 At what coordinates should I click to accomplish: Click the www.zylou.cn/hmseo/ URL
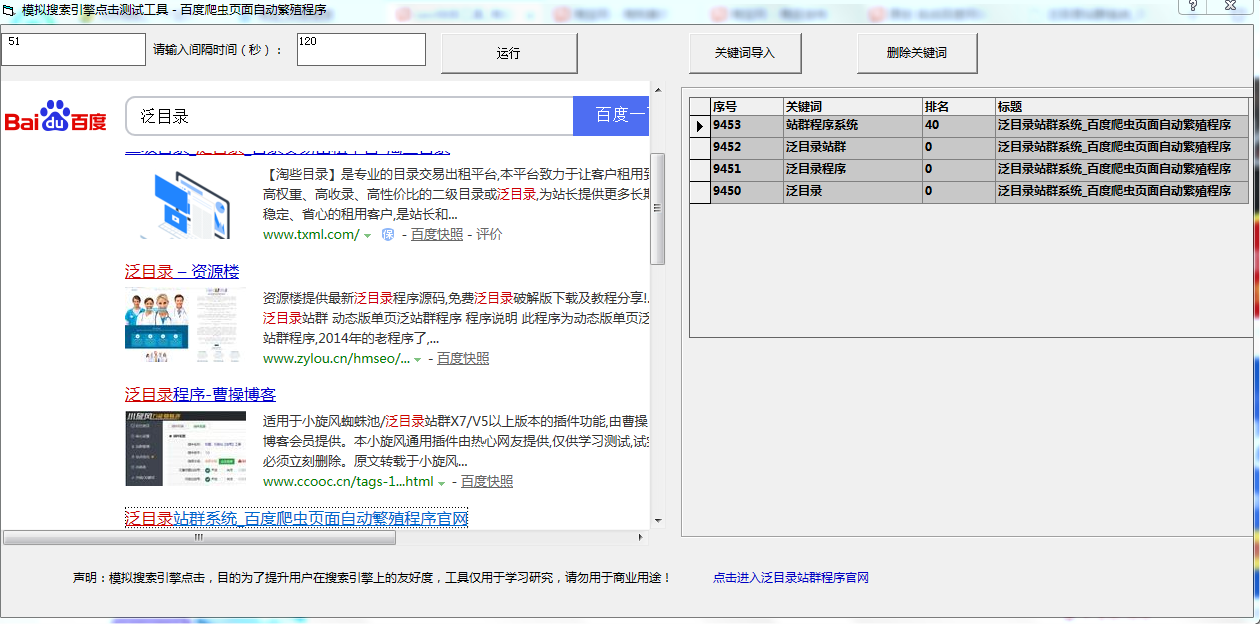[336, 358]
